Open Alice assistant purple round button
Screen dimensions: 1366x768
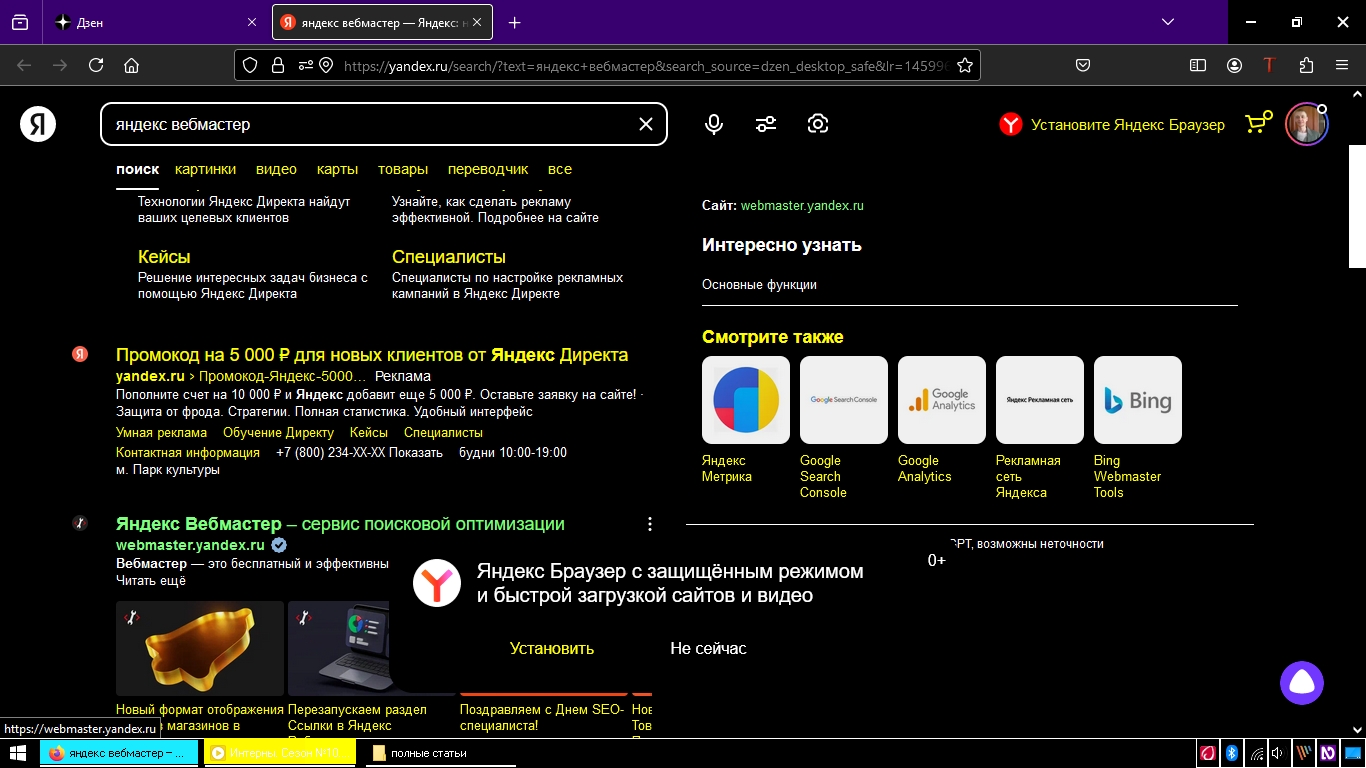click(1302, 683)
